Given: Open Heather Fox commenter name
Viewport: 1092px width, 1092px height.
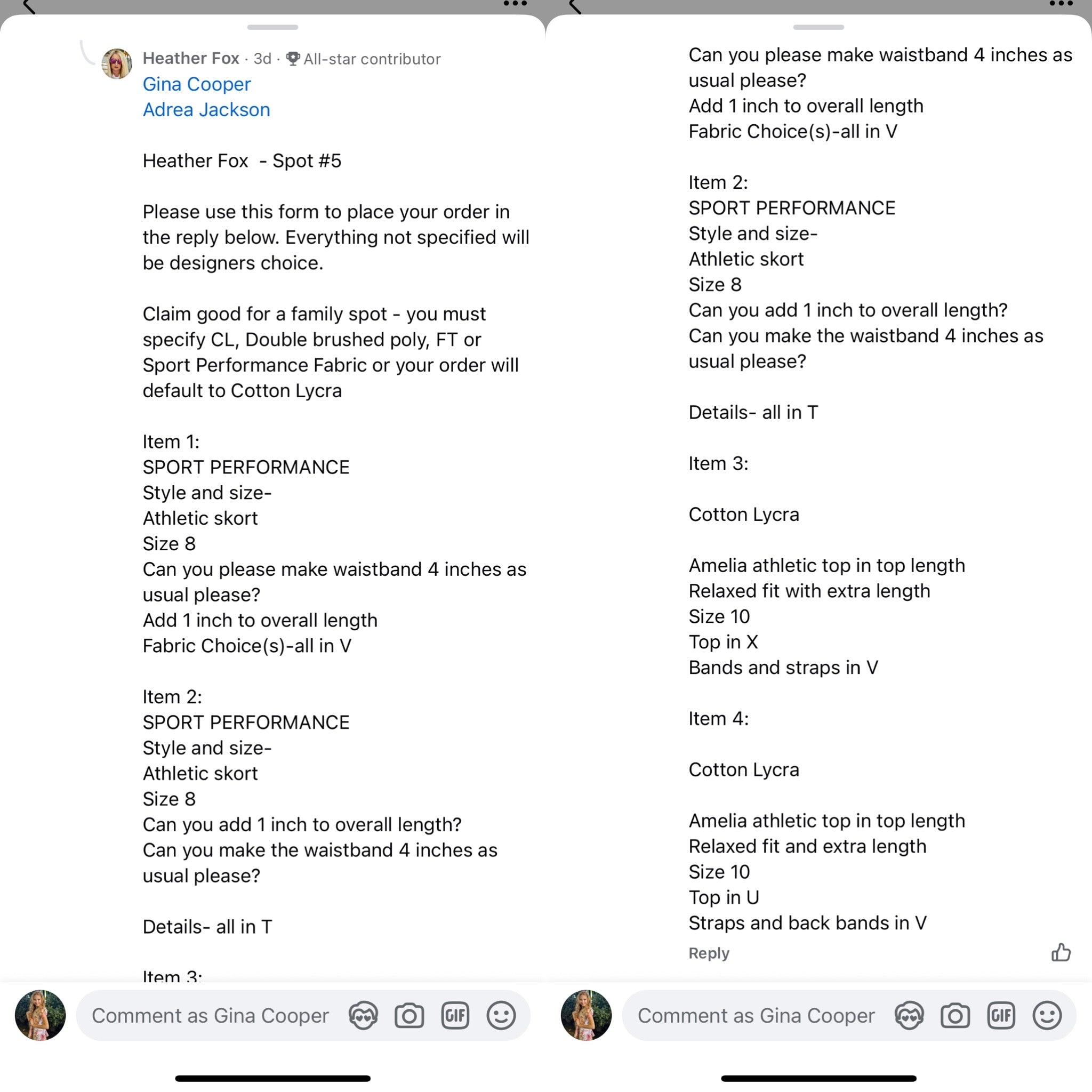Looking at the screenshot, I should (x=191, y=58).
